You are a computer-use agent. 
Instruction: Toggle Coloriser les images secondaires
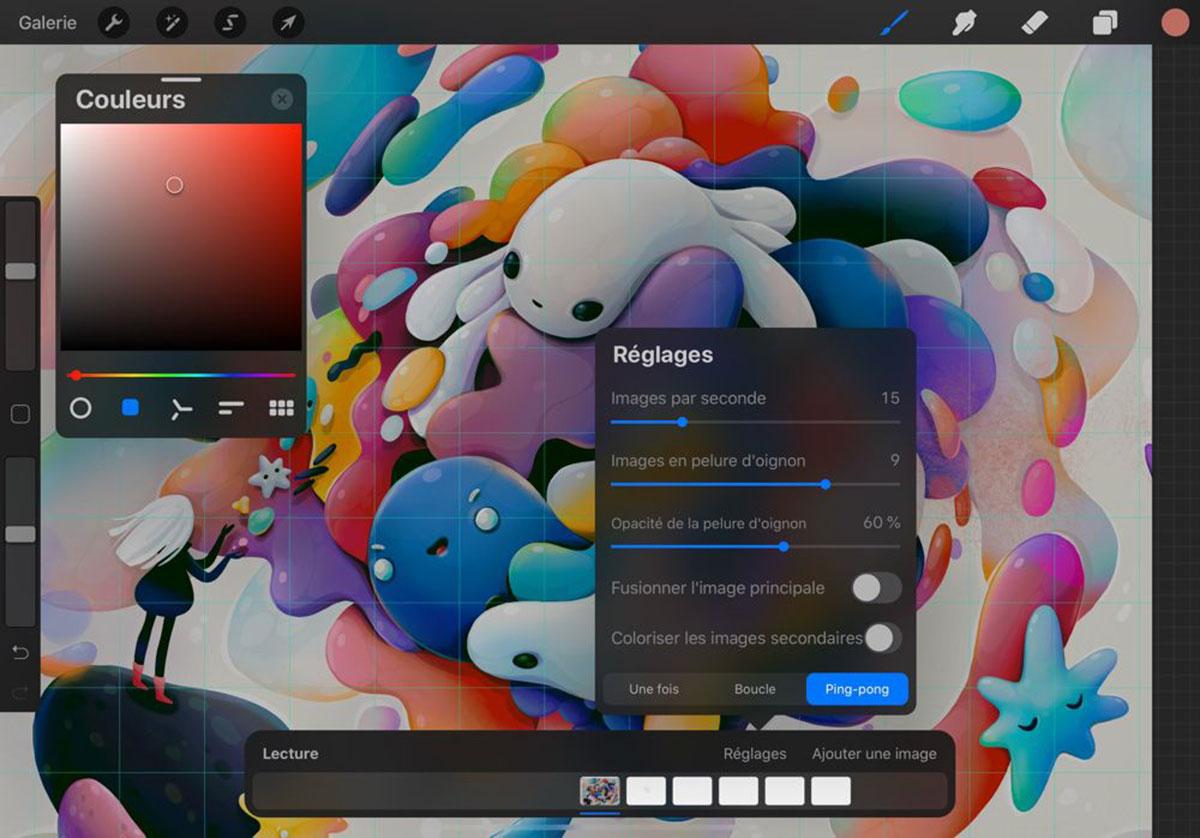[x=883, y=638]
